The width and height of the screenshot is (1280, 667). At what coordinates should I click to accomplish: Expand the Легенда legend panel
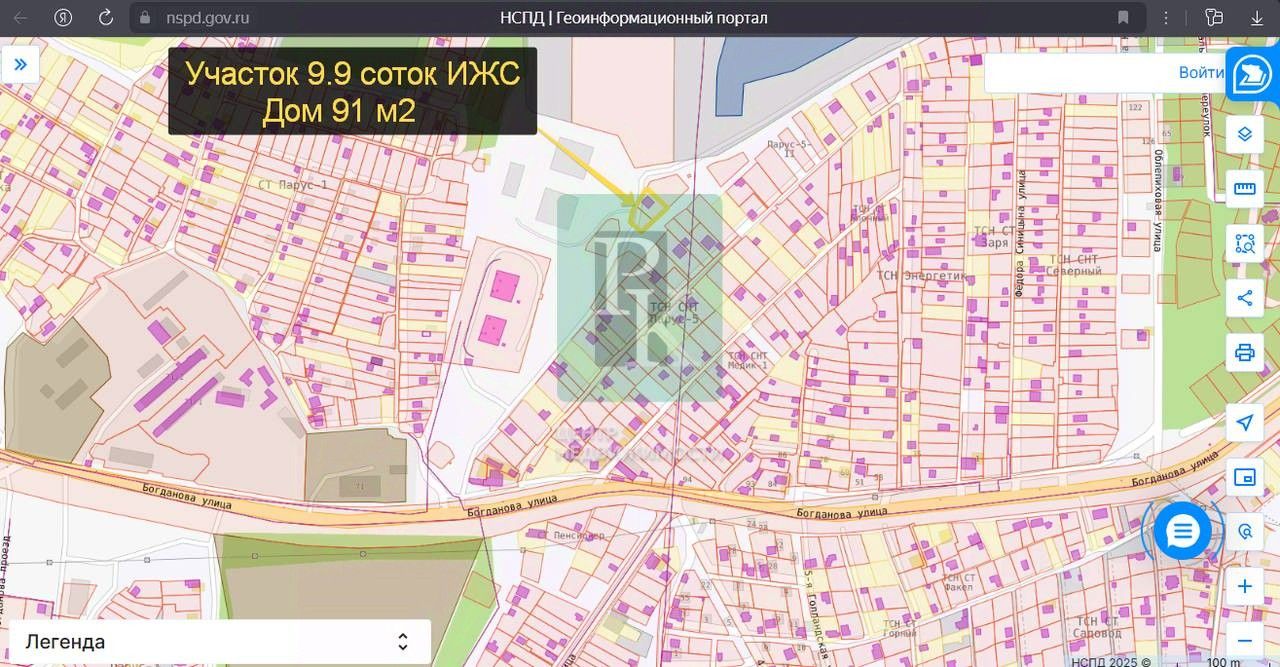coord(218,642)
